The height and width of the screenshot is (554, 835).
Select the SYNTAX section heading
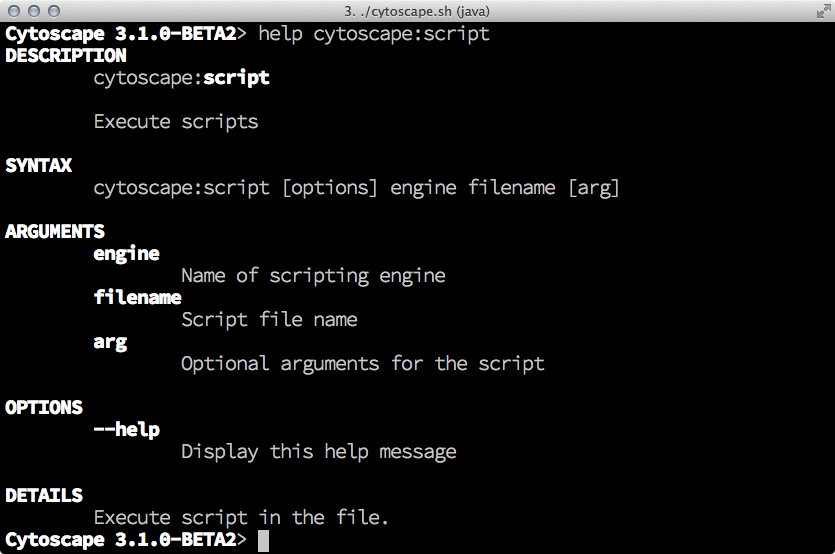pos(39,166)
